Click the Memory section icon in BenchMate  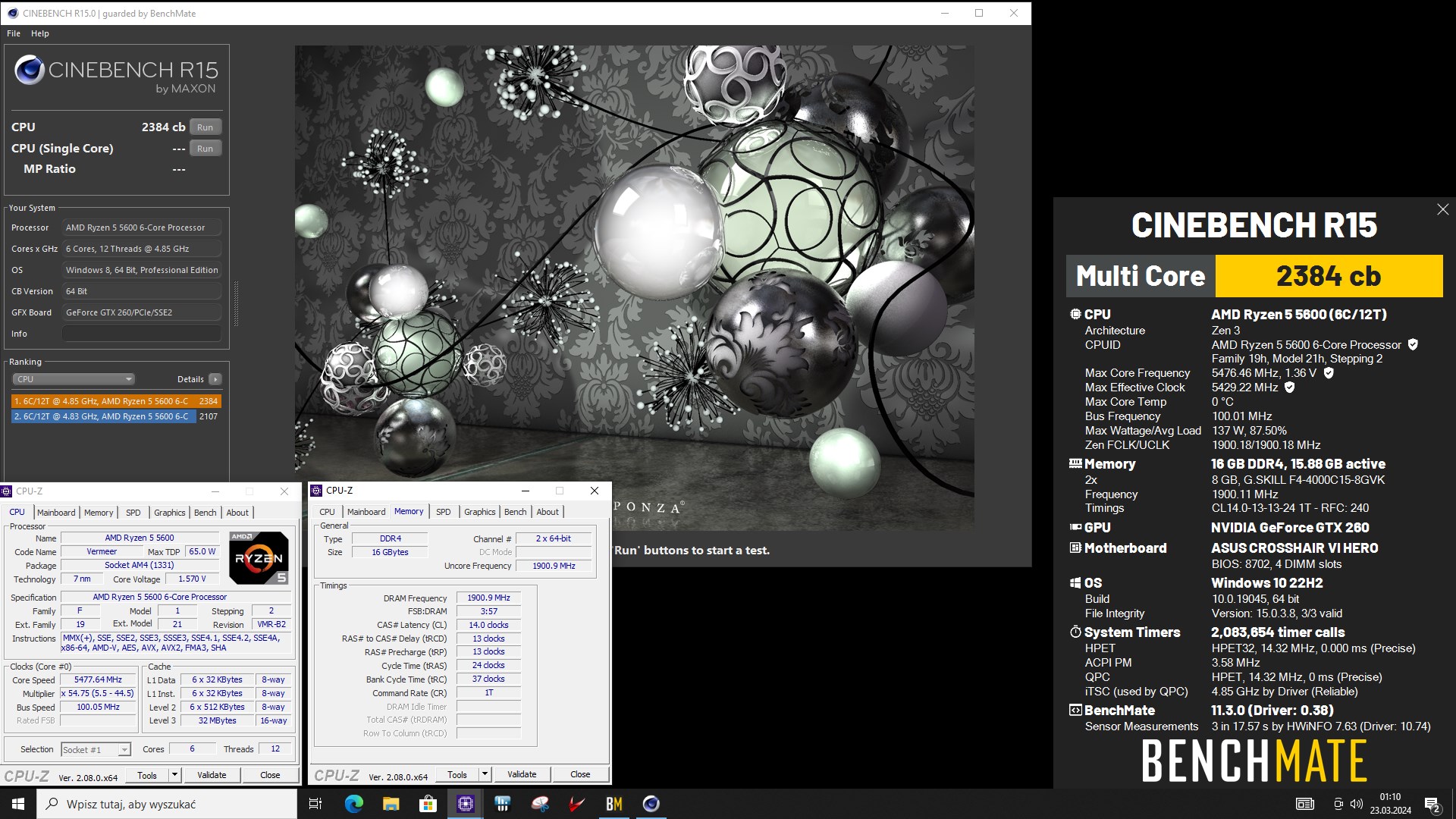coord(1075,463)
